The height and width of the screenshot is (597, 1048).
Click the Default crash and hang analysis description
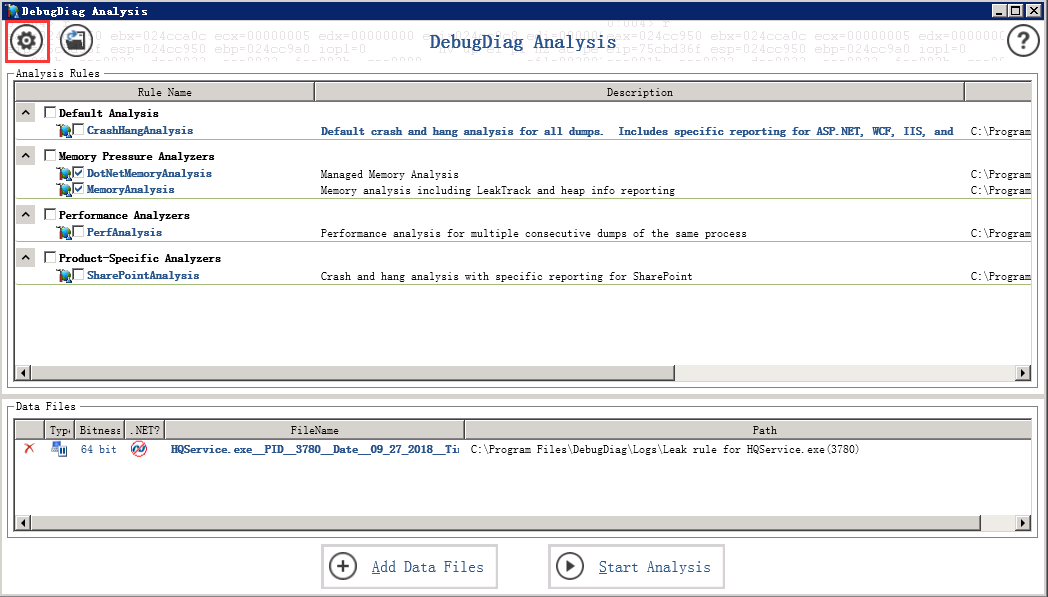[x=637, y=131]
